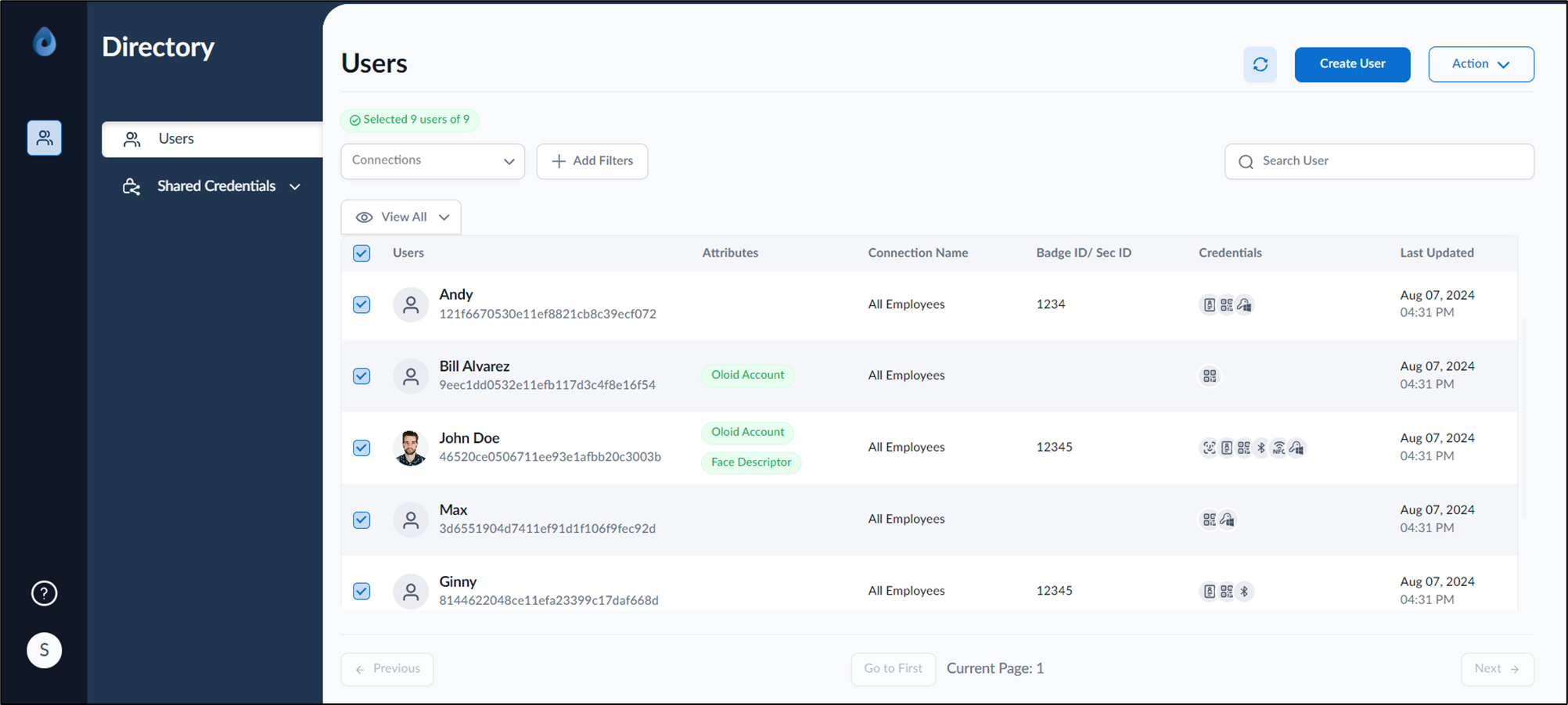This screenshot has height=705, width=1568.
Task: Click the Add Filters button
Action: pyautogui.click(x=592, y=161)
